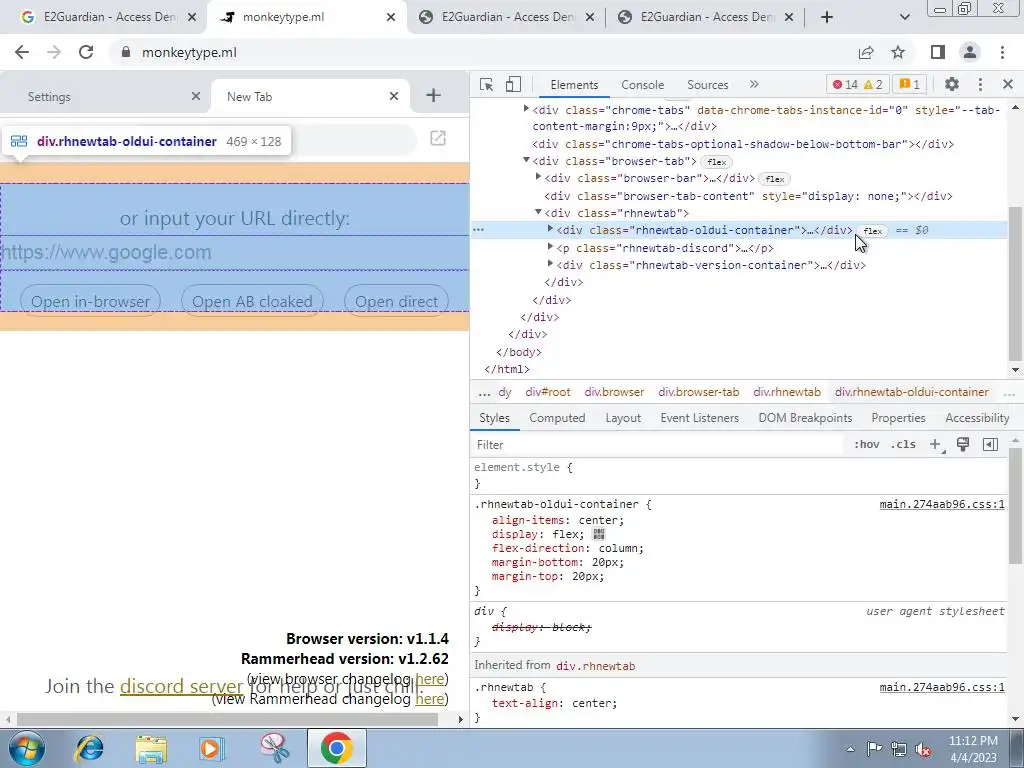Viewport: 1024px width, 768px height.
Task: Toggle flex badge on browser-tab div
Action: 716,161
